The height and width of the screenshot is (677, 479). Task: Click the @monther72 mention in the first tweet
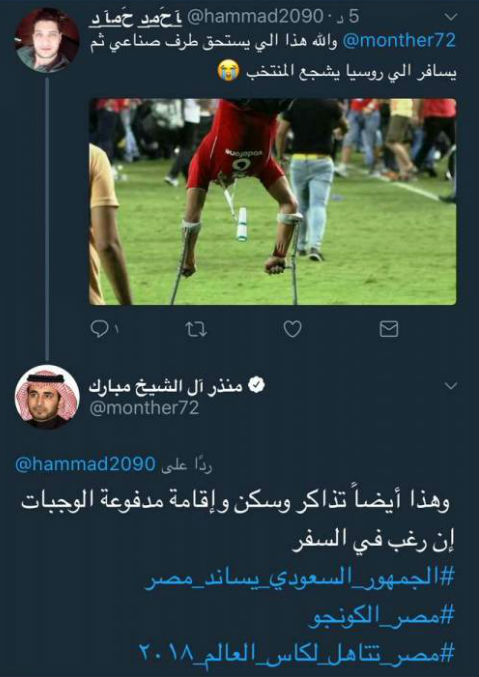(400, 41)
